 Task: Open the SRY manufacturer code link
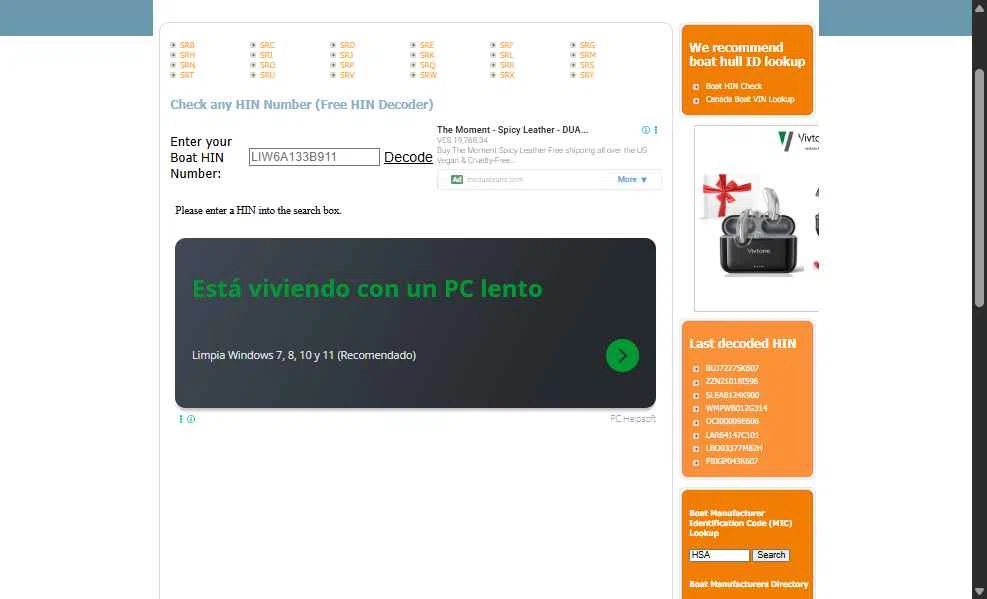coord(587,75)
